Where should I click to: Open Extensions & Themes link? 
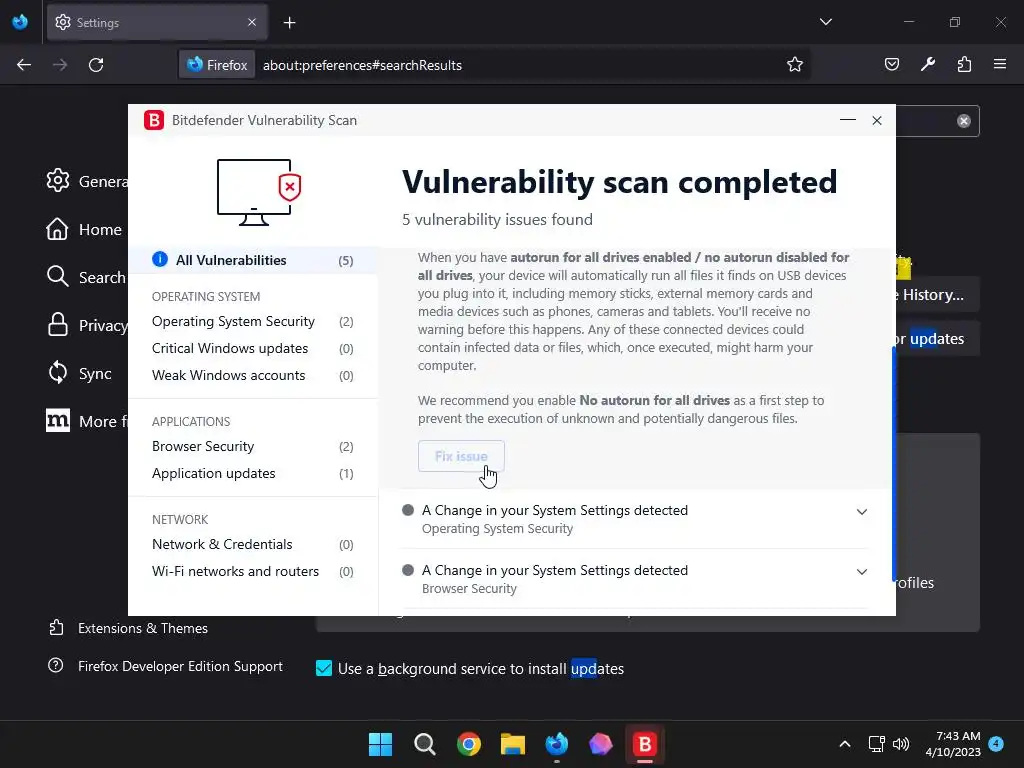(x=129, y=628)
